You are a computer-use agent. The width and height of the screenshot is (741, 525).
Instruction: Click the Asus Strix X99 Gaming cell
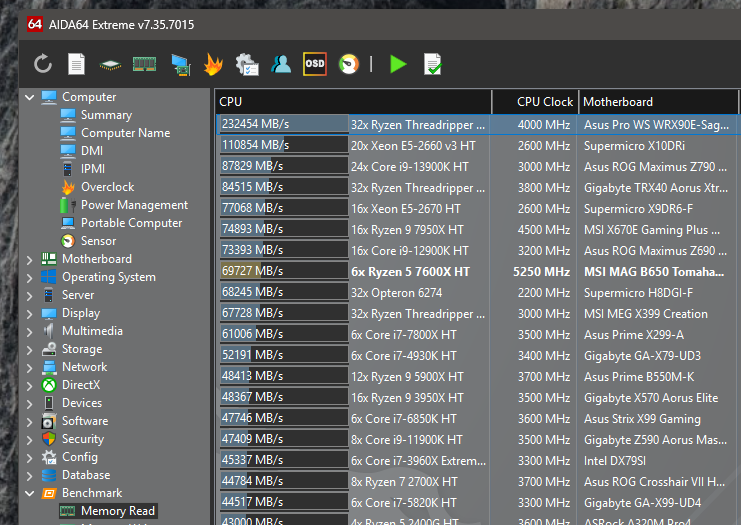[642, 419]
